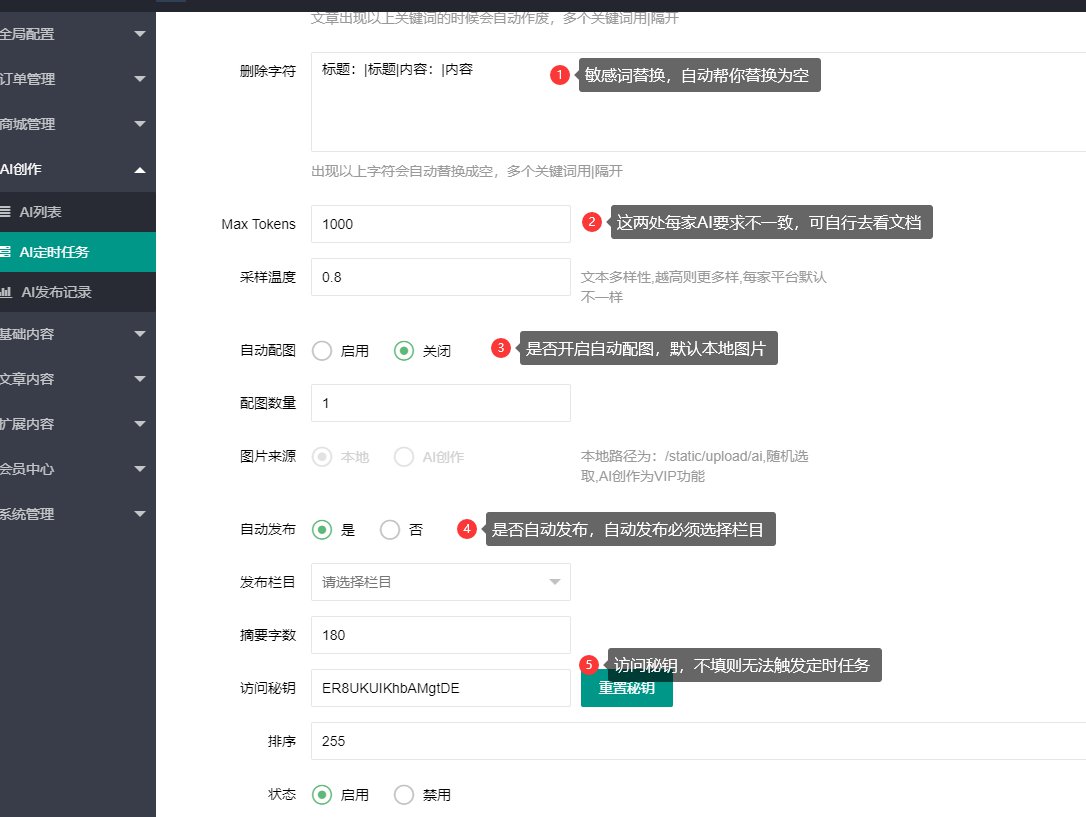Click the 基础内容 sidebar label
The height and width of the screenshot is (817, 1086).
[27, 334]
